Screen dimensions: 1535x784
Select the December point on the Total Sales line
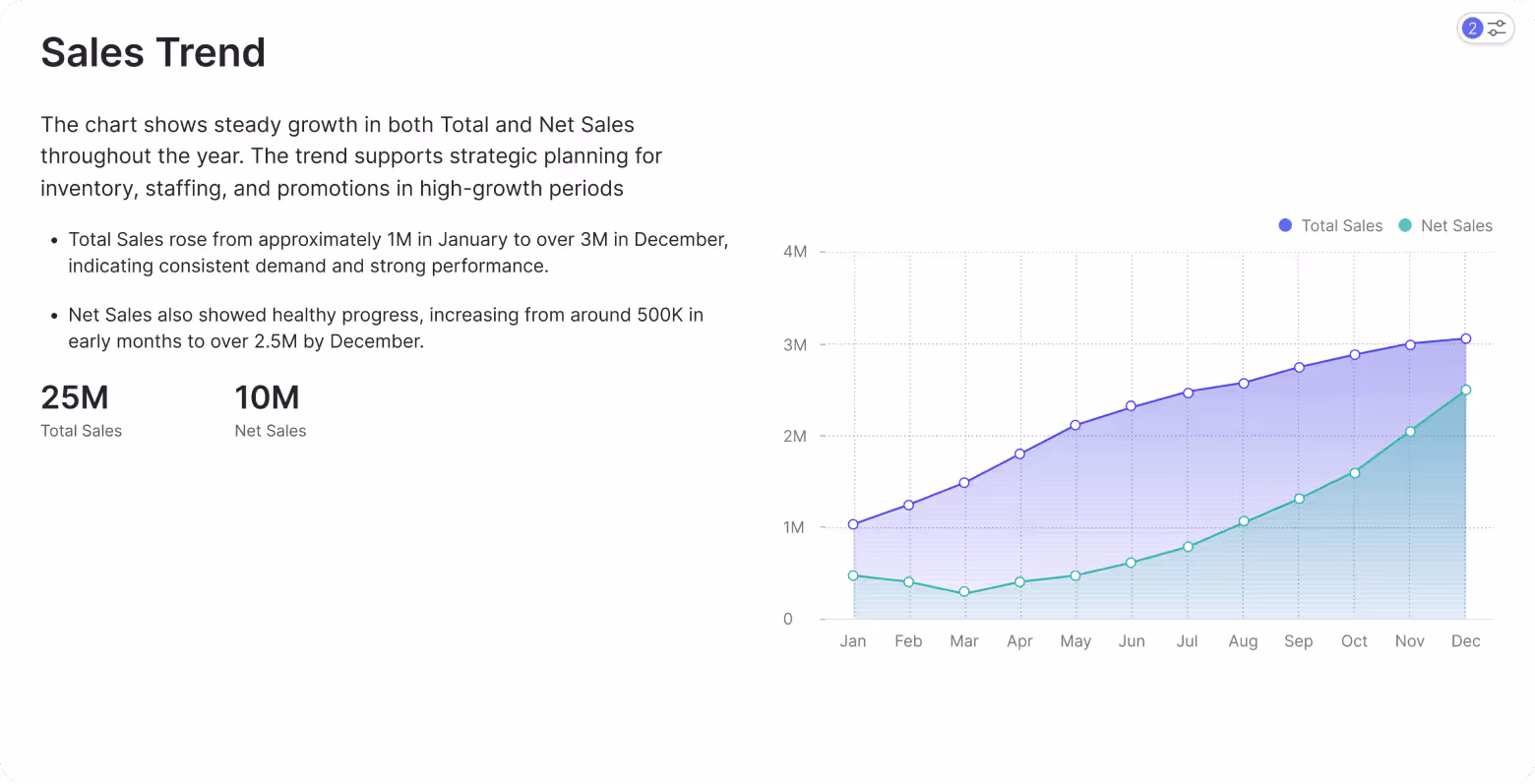pos(1465,338)
